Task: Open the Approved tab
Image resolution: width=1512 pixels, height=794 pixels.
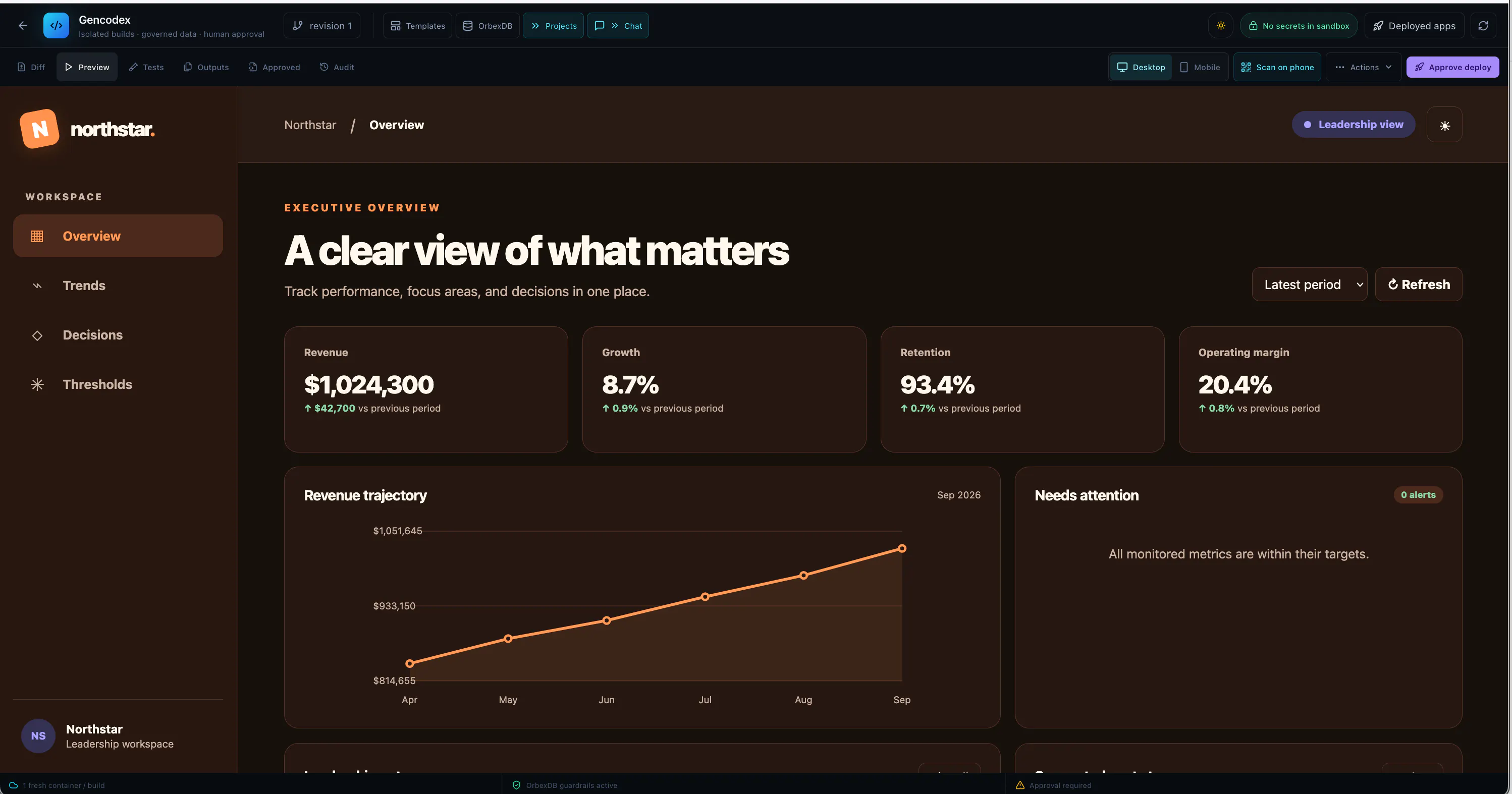Action: point(274,67)
